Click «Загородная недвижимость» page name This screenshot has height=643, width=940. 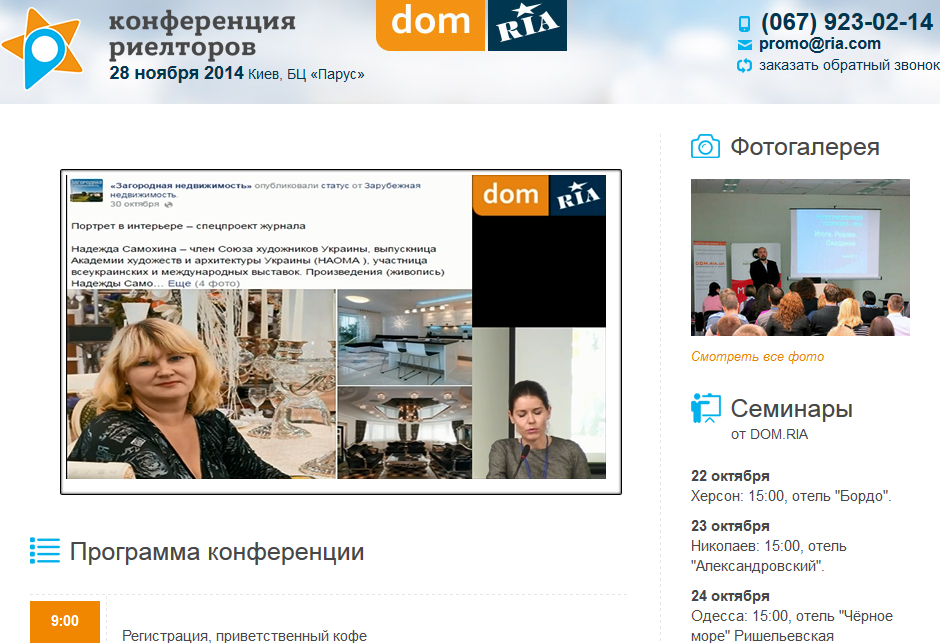[x=181, y=186]
